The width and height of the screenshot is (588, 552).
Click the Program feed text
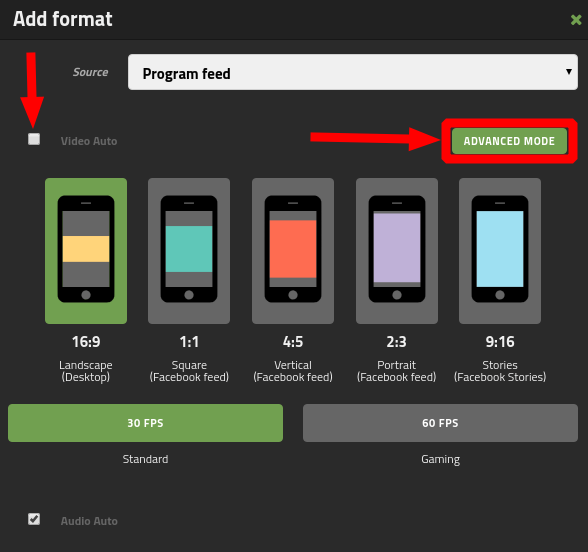click(x=186, y=74)
